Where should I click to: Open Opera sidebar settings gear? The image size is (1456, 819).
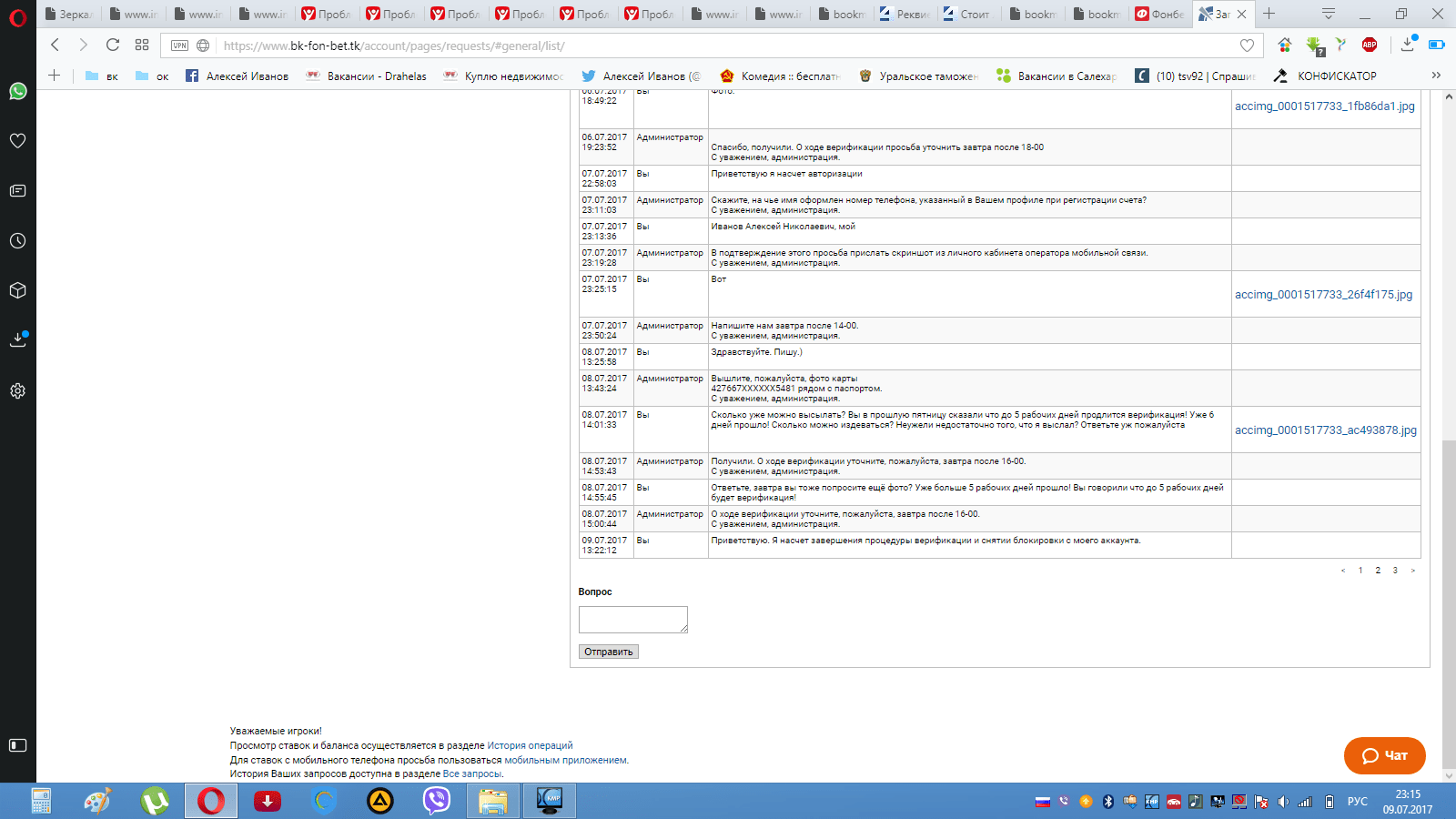[x=17, y=391]
